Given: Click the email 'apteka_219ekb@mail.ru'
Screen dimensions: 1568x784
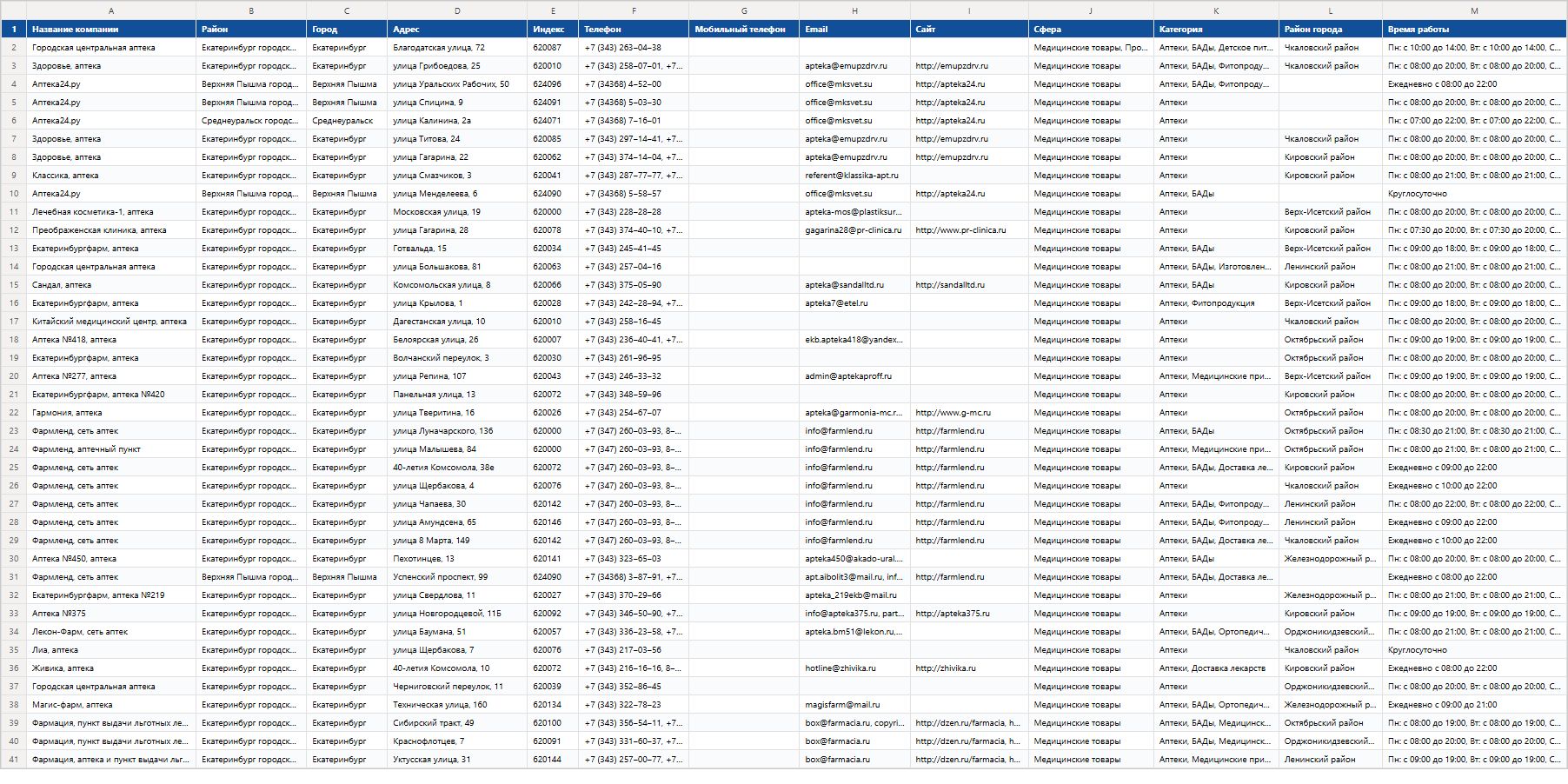Looking at the screenshot, I should click(x=854, y=595).
